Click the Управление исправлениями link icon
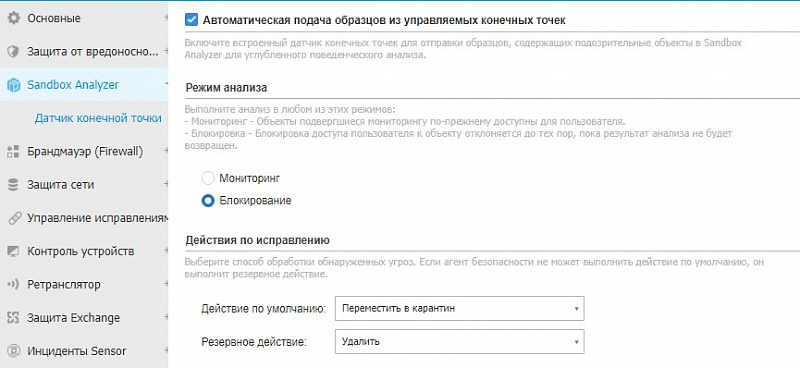The width and height of the screenshot is (800, 368). pos(13,218)
